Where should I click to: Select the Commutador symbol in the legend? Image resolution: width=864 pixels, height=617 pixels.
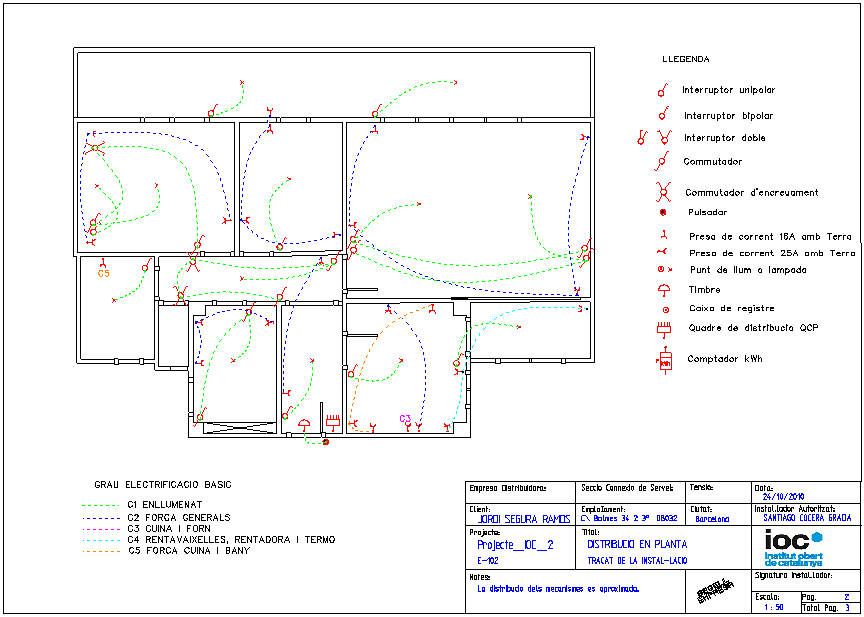[662, 161]
